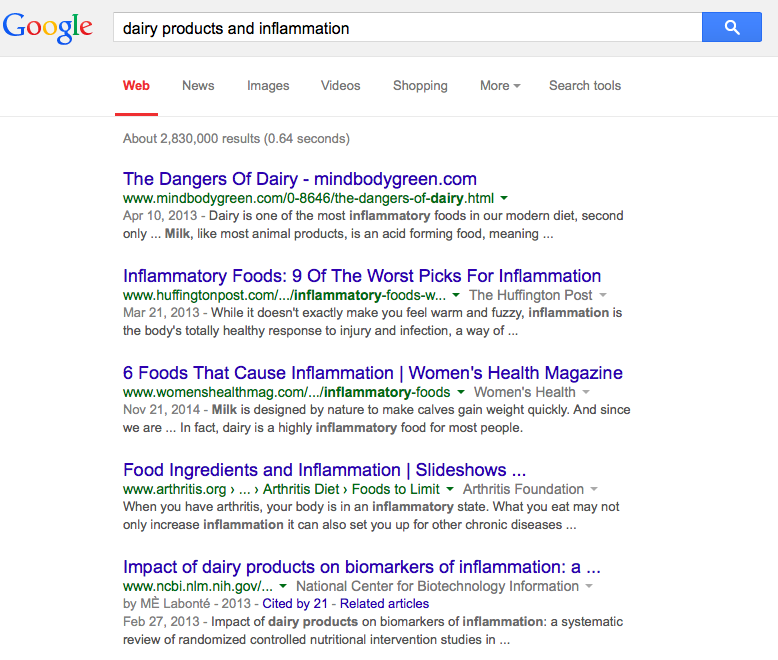This screenshot has height=660, width=778.
Task: Click National Center for Biotechnology Information label
Action: (x=438, y=586)
